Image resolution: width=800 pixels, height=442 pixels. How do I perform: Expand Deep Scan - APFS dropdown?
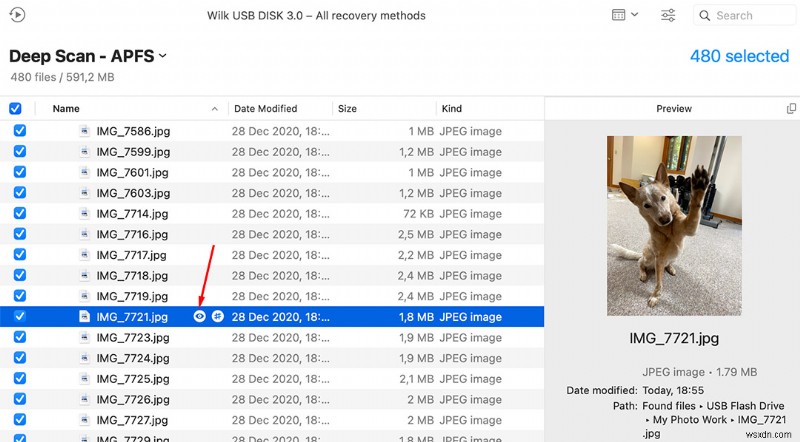pyautogui.click(x=163, y=56)
